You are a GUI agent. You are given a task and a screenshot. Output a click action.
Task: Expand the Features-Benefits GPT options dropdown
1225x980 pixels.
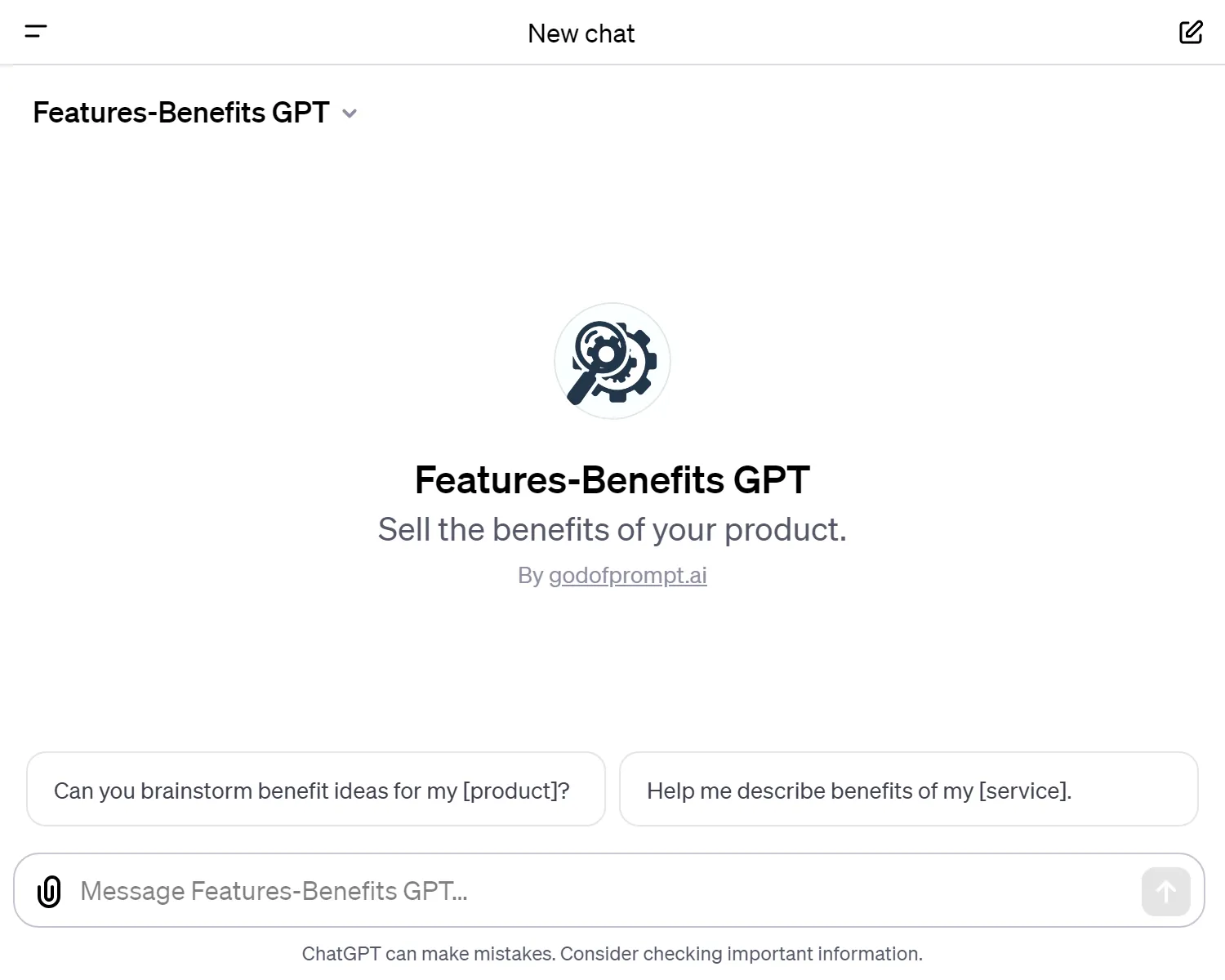pos(350,114)
